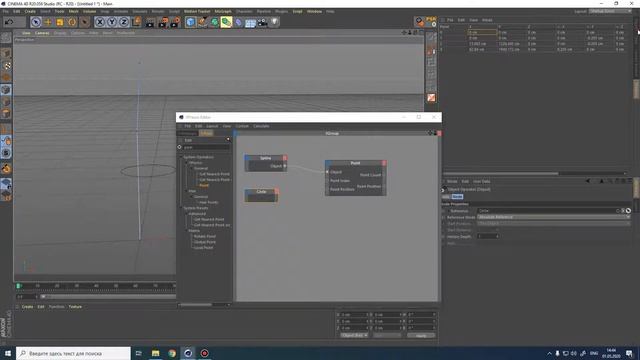The width and height of the screenshot is (640, 360).
Task: Open MoGraph menu in main menu bar
Action: tap(223, 11)
